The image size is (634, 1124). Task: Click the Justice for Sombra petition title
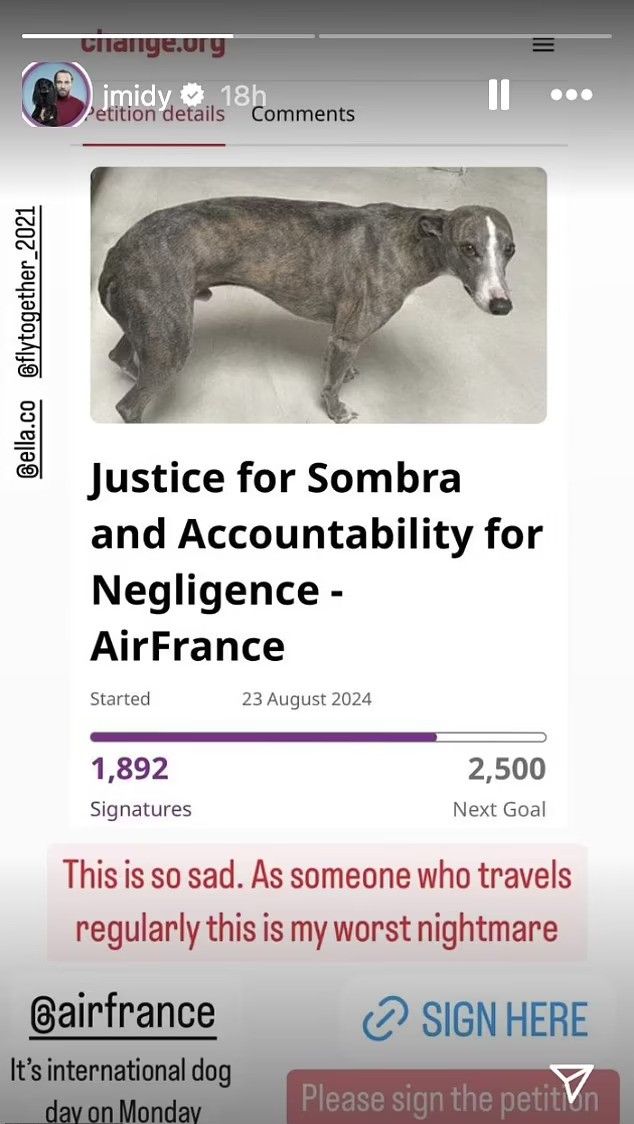point(316,563)
